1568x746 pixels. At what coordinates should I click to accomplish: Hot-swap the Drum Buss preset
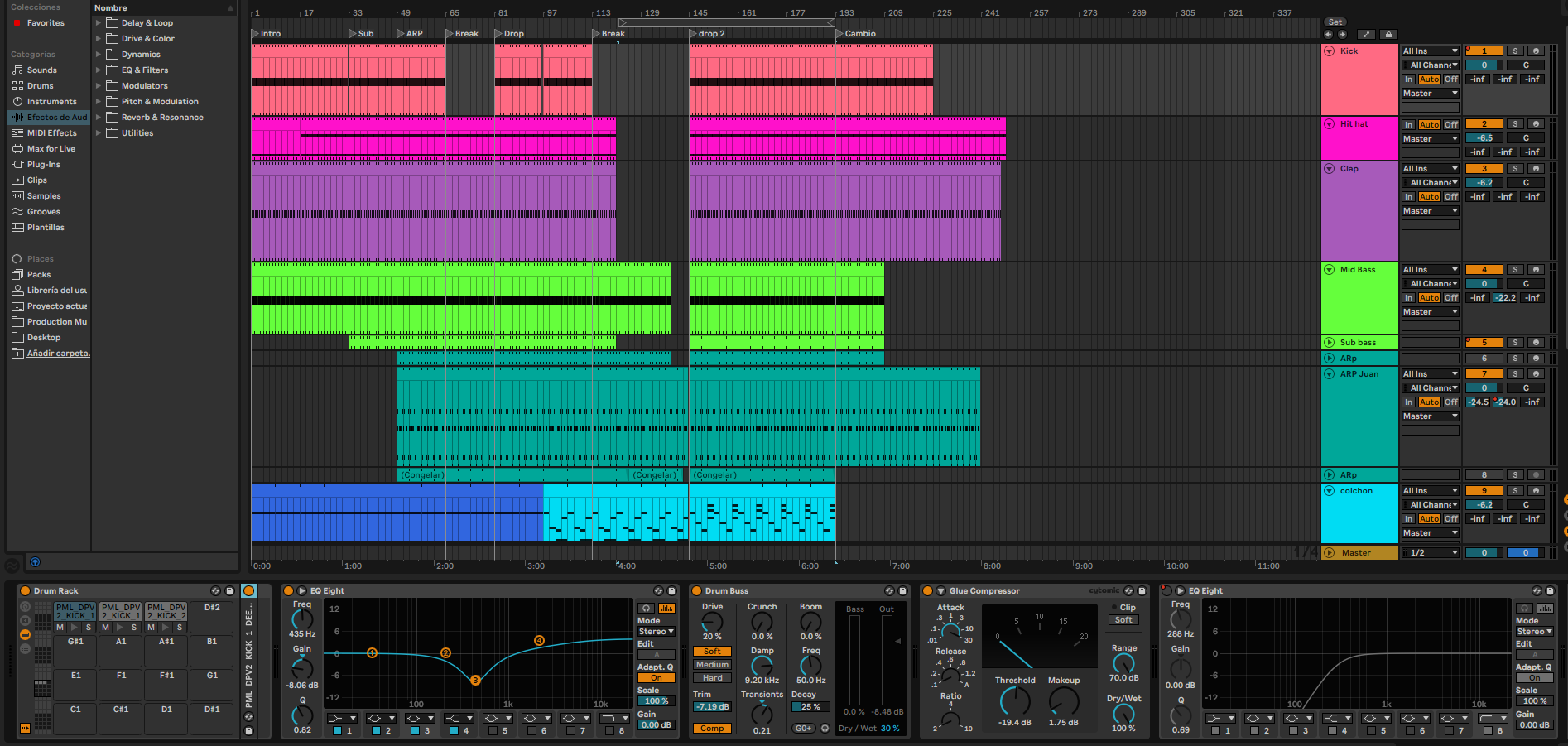click(889, 590)
